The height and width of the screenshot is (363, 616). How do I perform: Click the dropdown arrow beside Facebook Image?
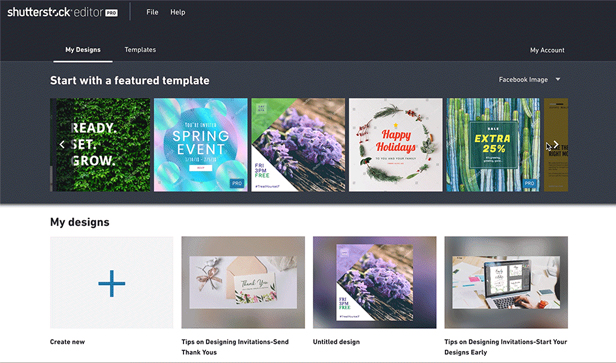point(558,79)
